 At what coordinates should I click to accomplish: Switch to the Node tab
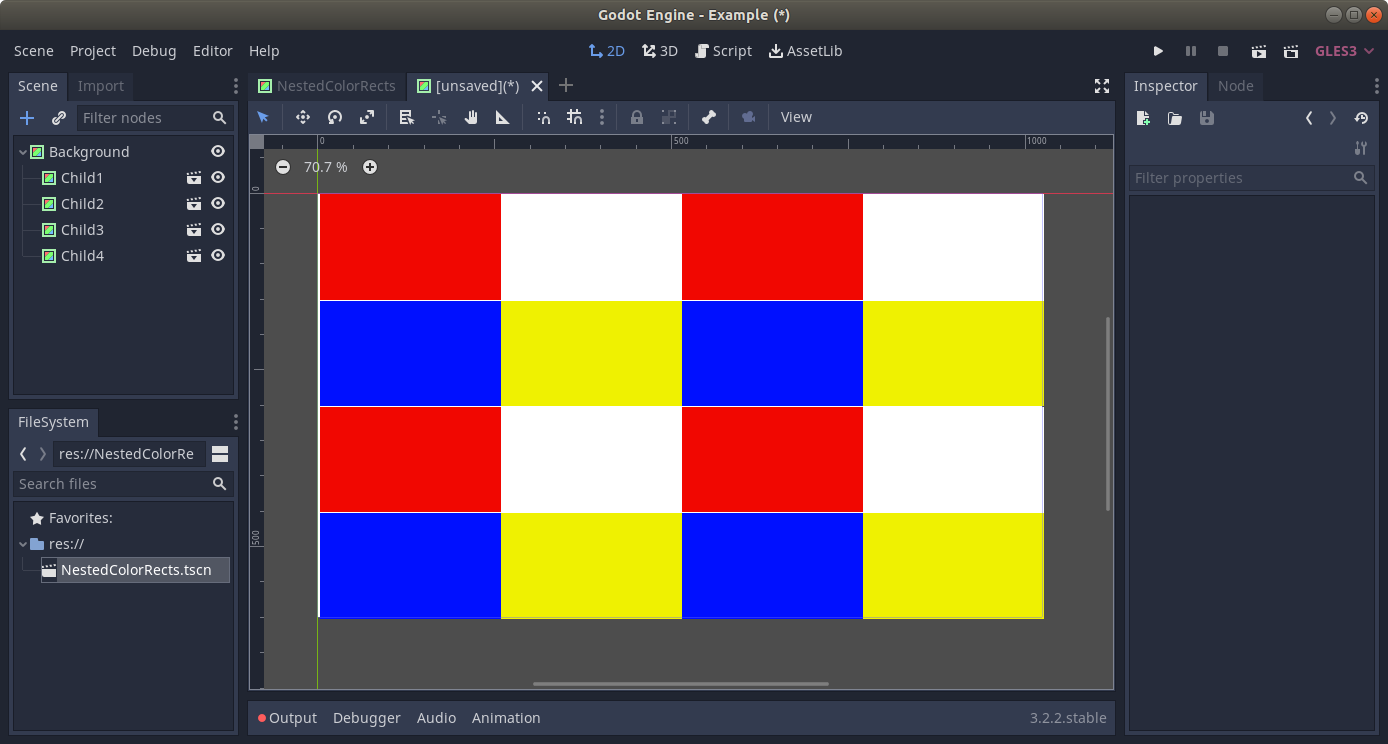pos(1236,86)
